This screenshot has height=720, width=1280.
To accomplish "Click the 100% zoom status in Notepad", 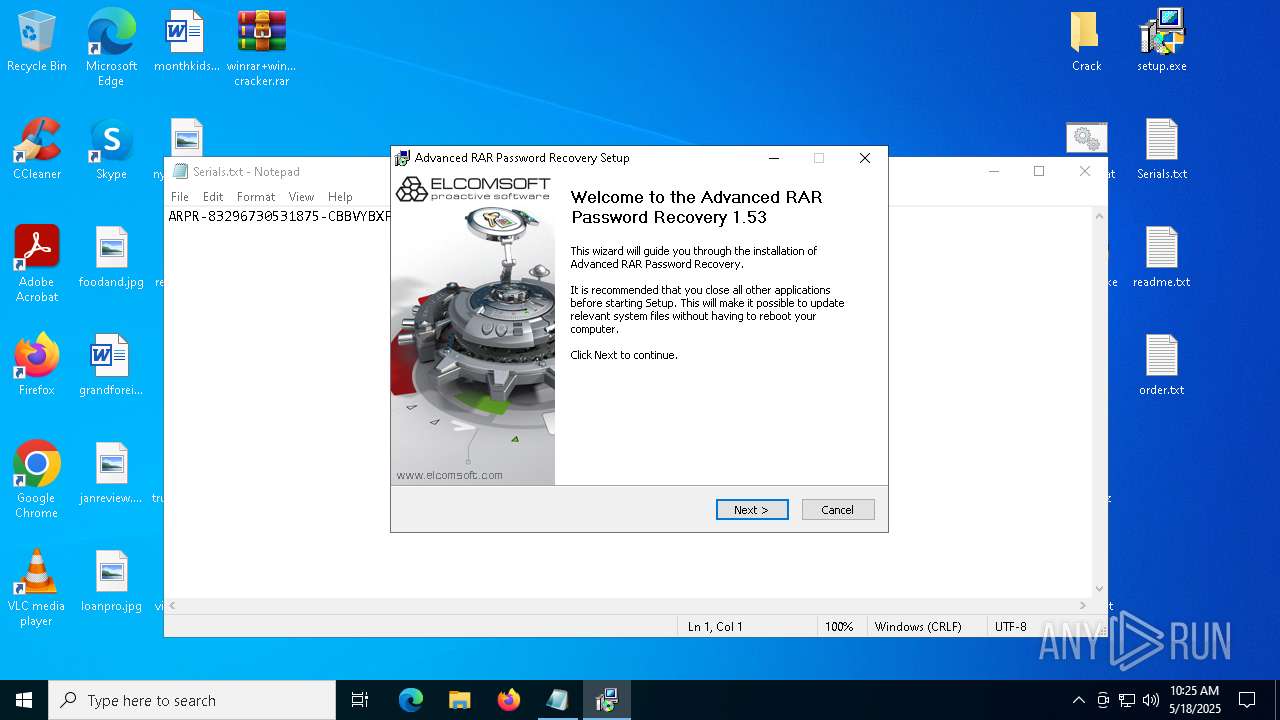I will (x=839, y=627).
